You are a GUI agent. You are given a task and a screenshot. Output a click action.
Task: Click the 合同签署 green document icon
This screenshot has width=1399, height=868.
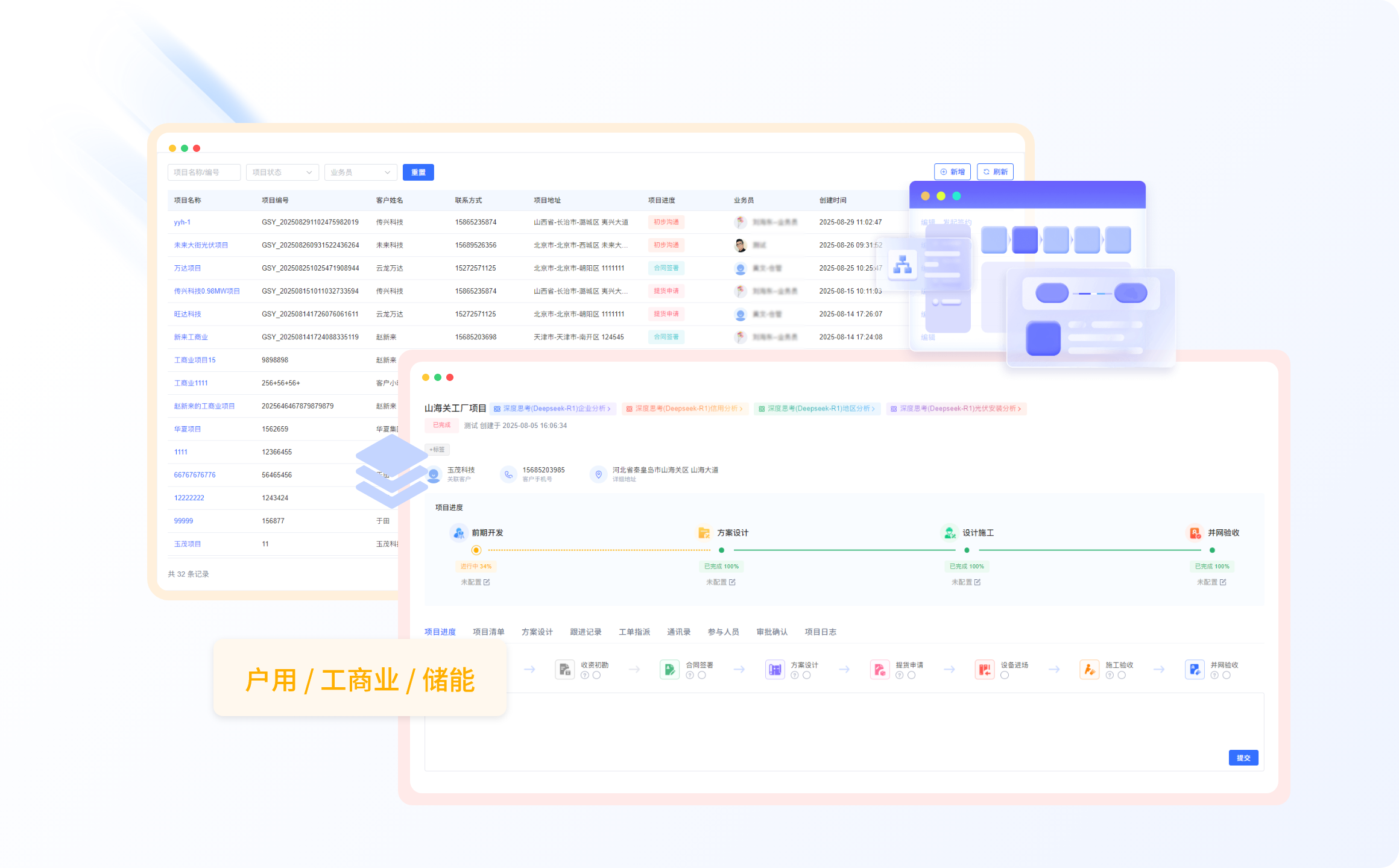click(669, 669)
